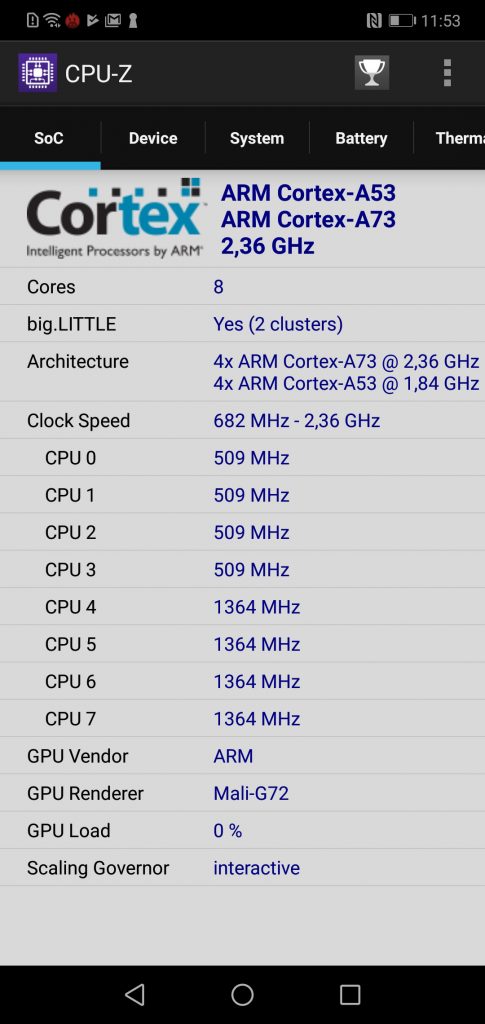Tap the NFC status bar icon

point(374,21)
